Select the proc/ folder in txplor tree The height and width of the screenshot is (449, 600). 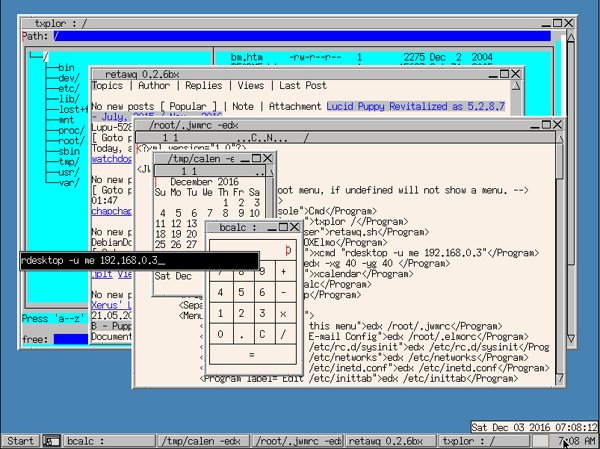click(72, 130)
